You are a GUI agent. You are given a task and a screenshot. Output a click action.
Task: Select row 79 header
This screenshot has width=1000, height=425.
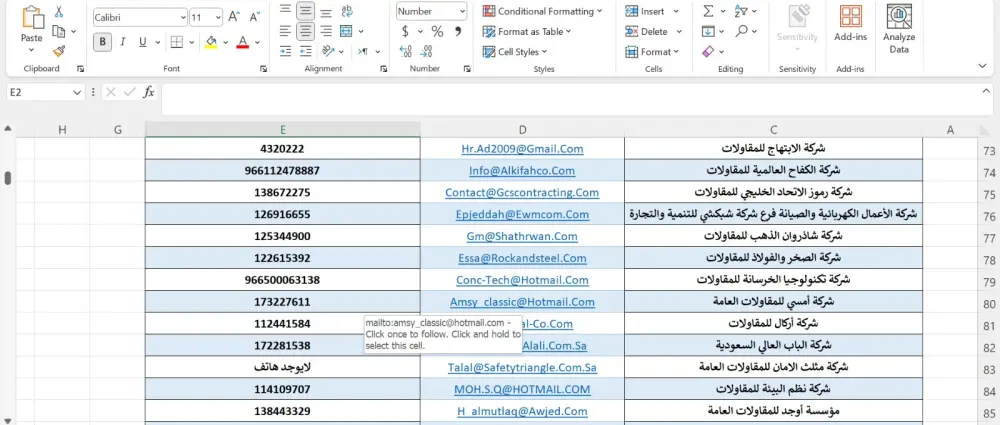989,281
